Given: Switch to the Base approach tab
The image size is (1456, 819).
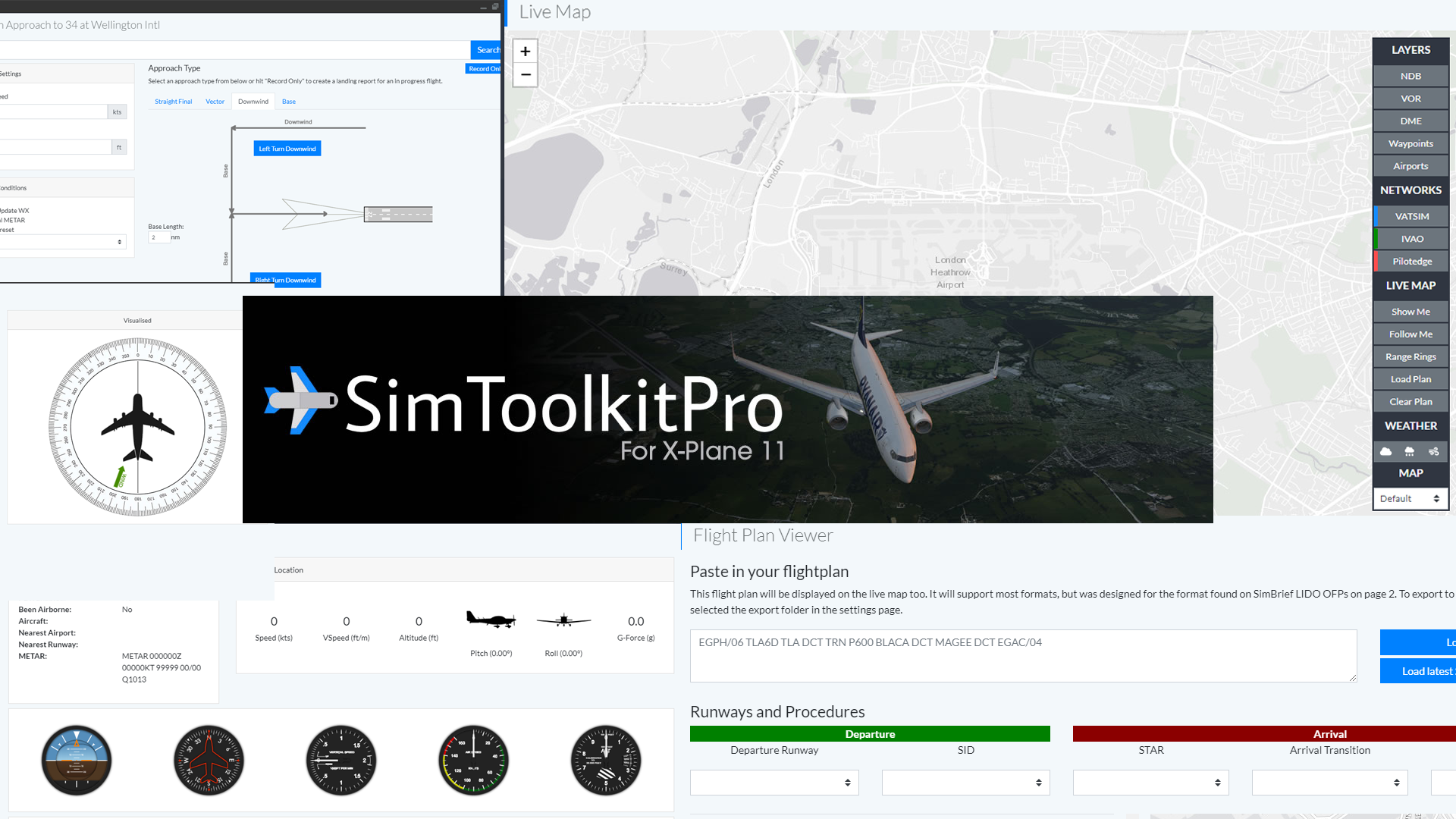Looking at the screenshot, I should tap(288, 101).
